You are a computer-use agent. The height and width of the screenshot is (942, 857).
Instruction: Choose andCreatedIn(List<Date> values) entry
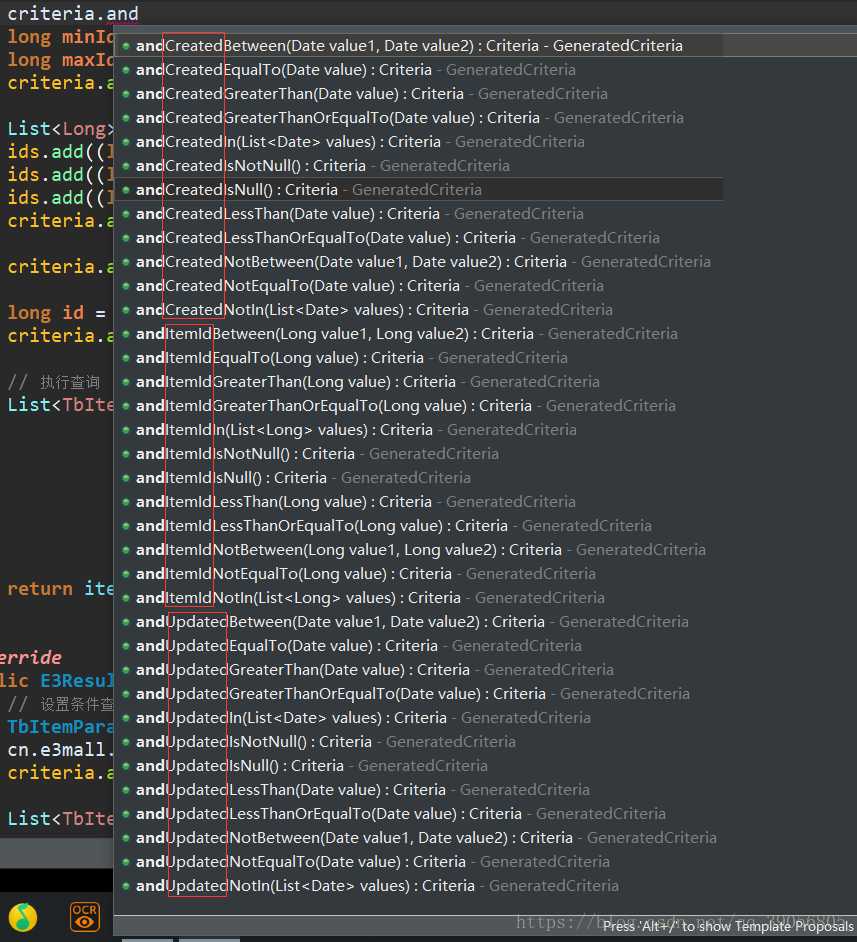click(x=418, y=142)
